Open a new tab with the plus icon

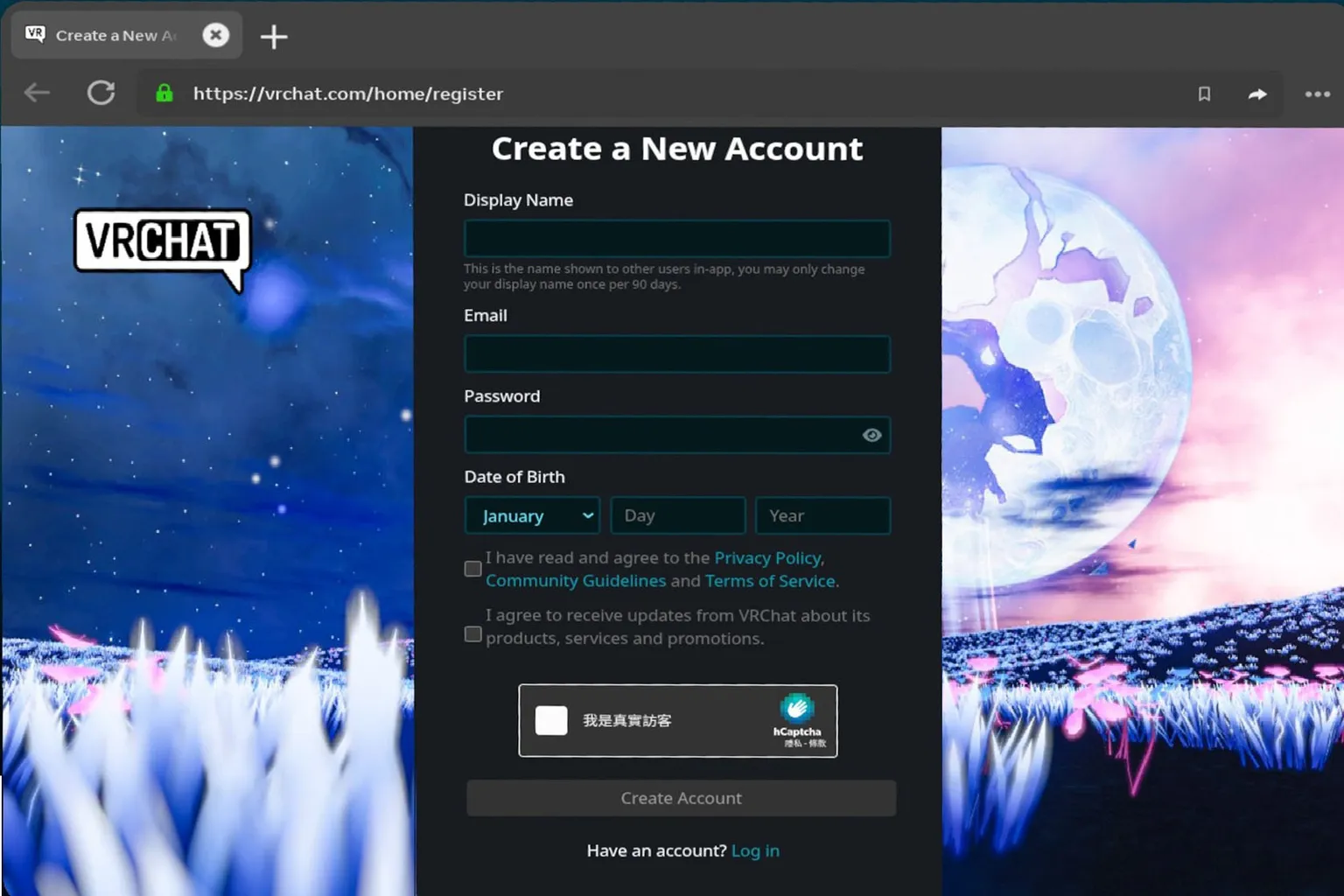(x=274, y=37)
